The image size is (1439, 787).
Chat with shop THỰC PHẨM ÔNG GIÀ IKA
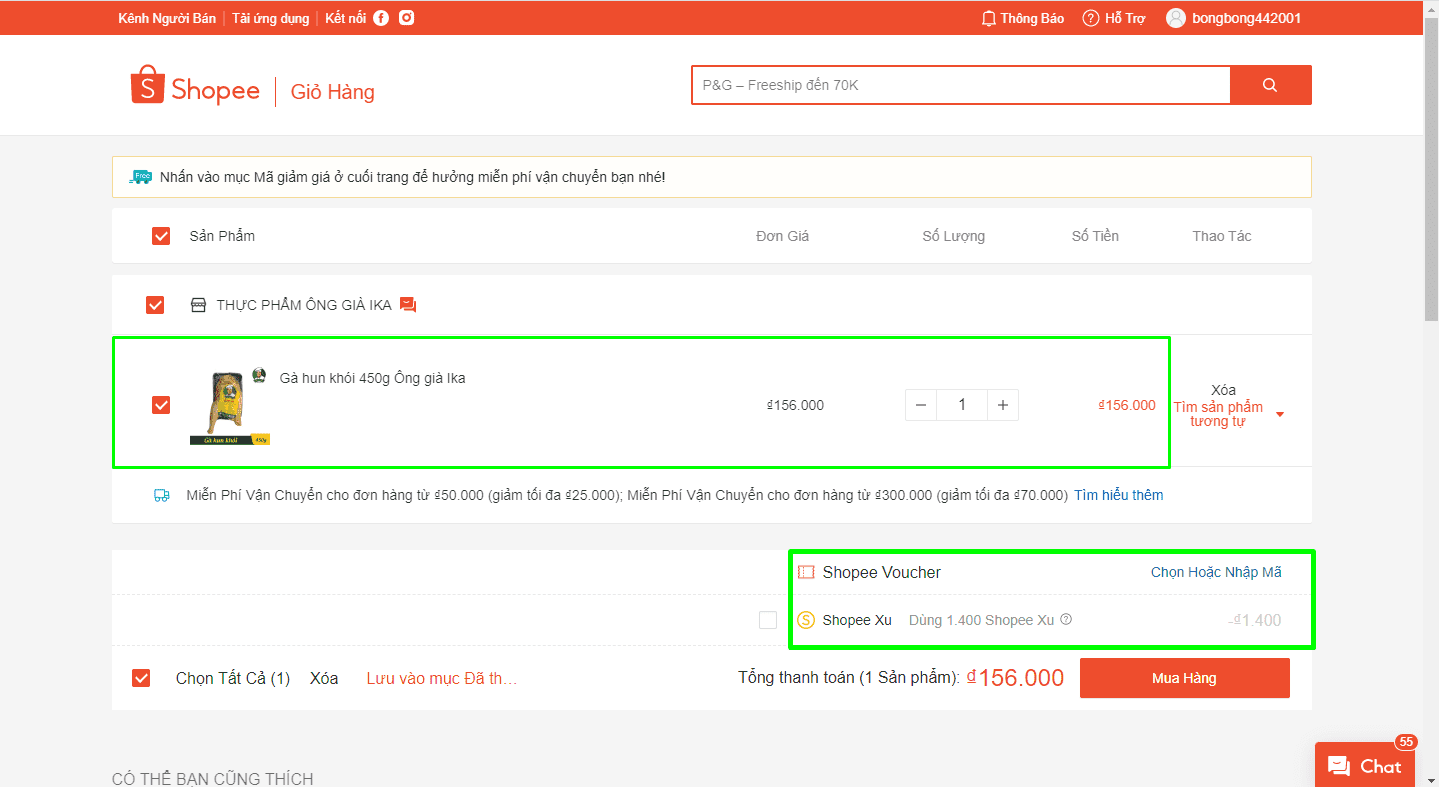coord(408,305)
